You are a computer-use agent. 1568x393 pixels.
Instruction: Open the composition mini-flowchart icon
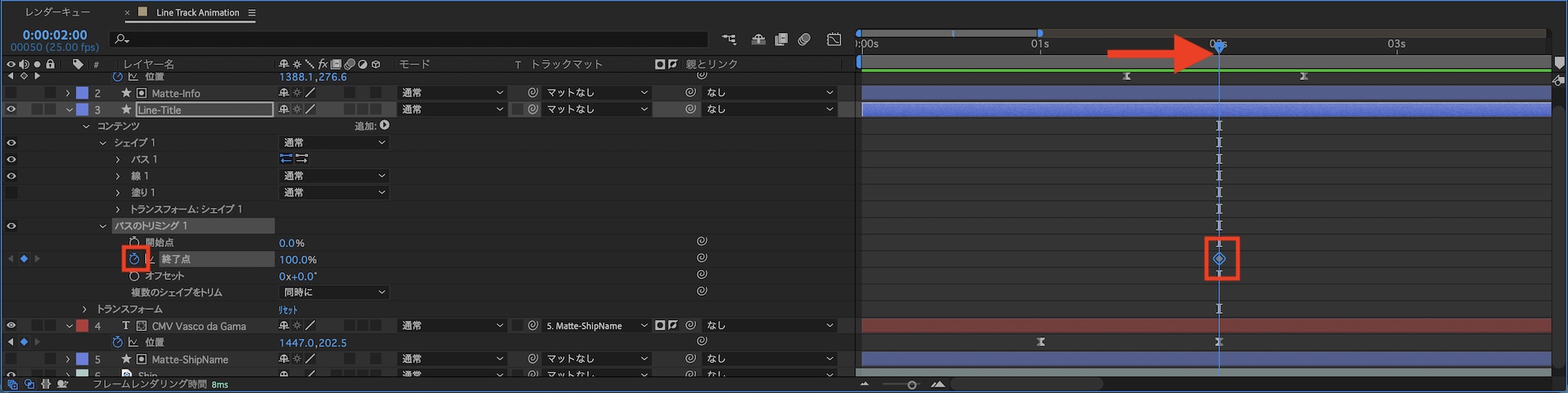[x=729, y=39]
